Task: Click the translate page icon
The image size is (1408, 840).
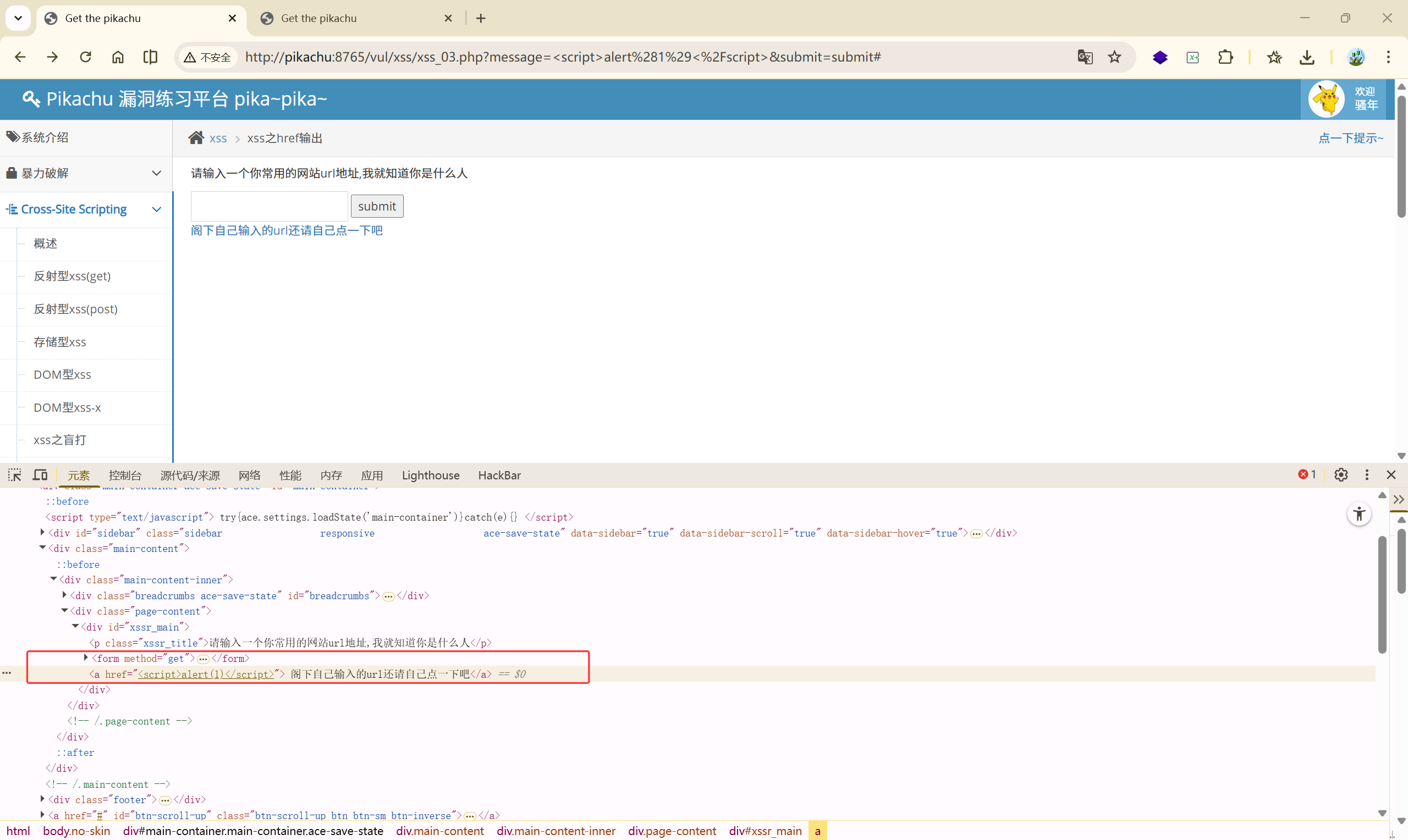Action: tap(1084, 57)
